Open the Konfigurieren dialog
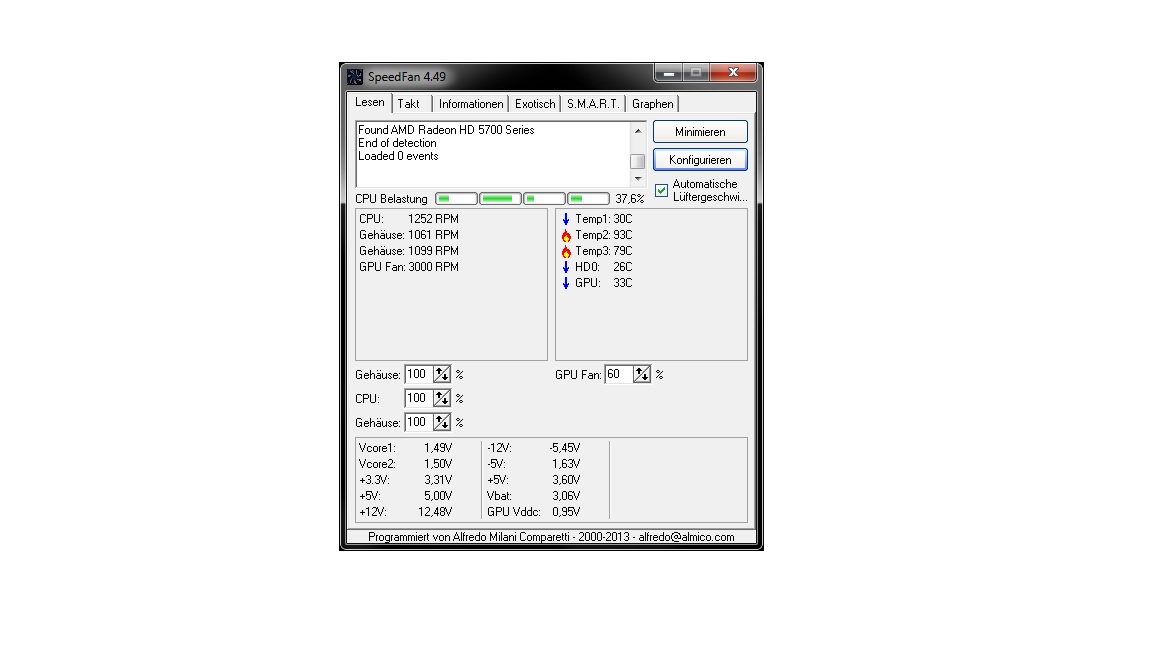The height and width of the screenshot is (648, 1152). (700, 159)
